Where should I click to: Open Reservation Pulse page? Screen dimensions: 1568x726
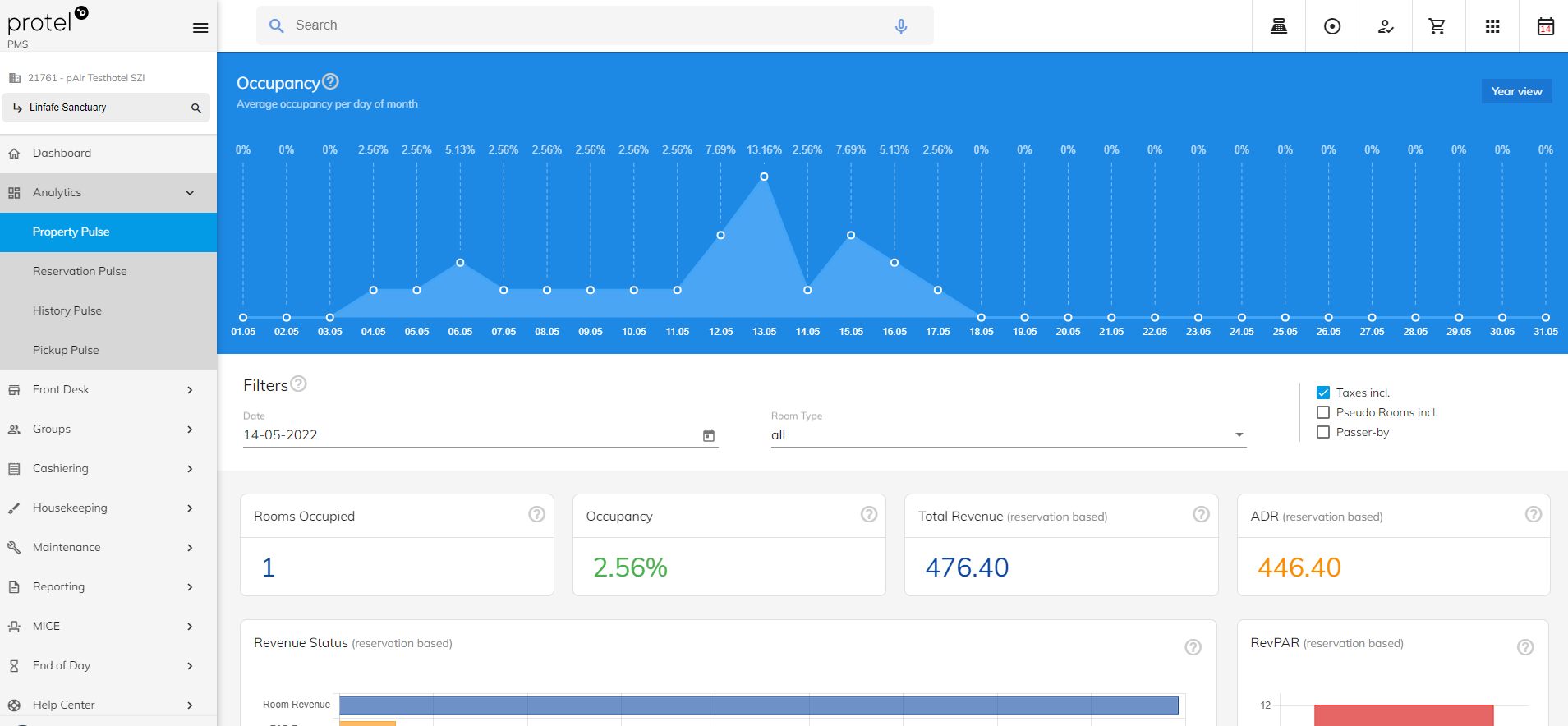108,272
